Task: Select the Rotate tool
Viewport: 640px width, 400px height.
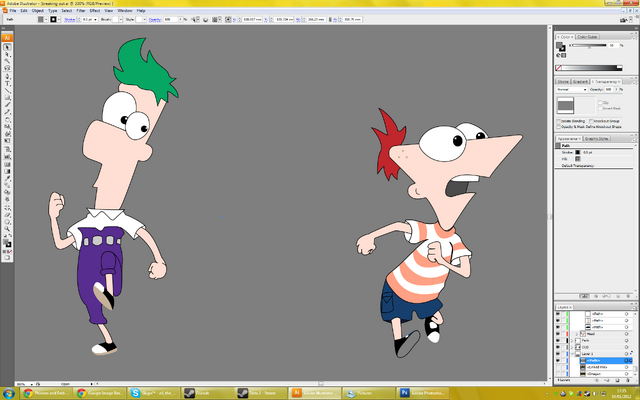Action: point(7,120)
